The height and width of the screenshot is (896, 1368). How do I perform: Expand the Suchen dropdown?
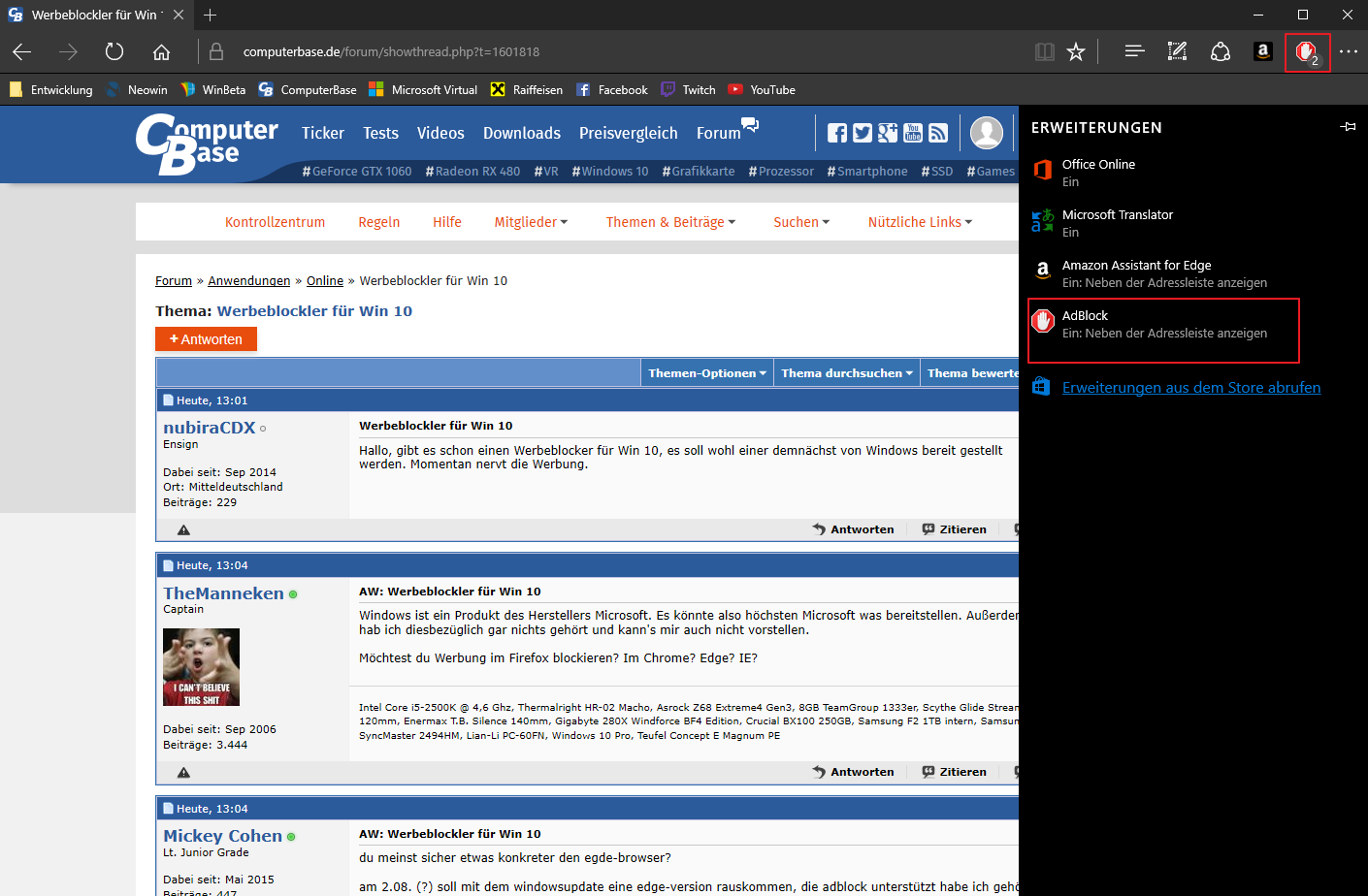pyautogui.click(x=801, y=222)
